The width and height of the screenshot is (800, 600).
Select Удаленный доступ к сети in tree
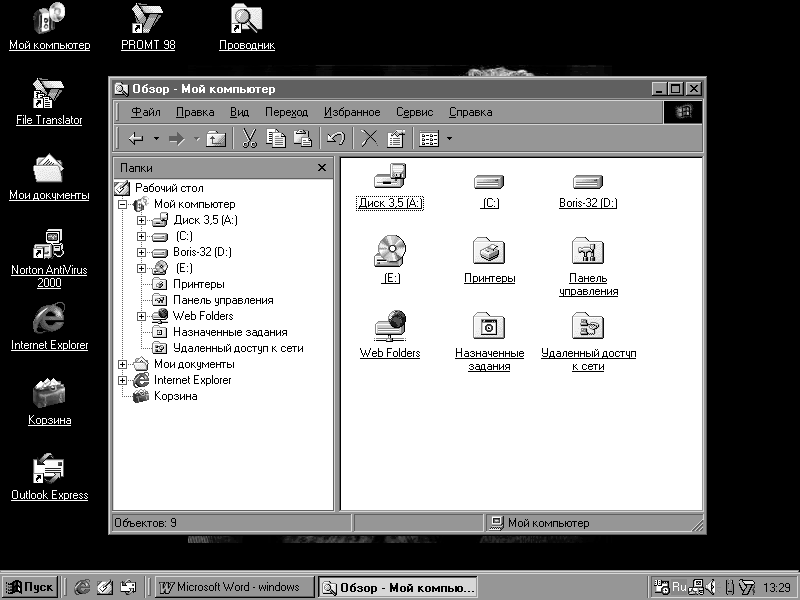(x=238, y=348)
